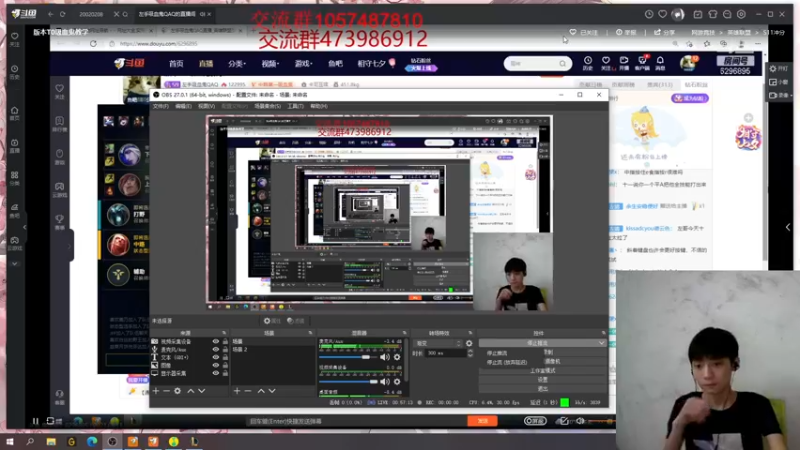This screenshot has height=450, width=800.
Task: Move scene down in OBS Scenes panel
Action: [272, 391]
